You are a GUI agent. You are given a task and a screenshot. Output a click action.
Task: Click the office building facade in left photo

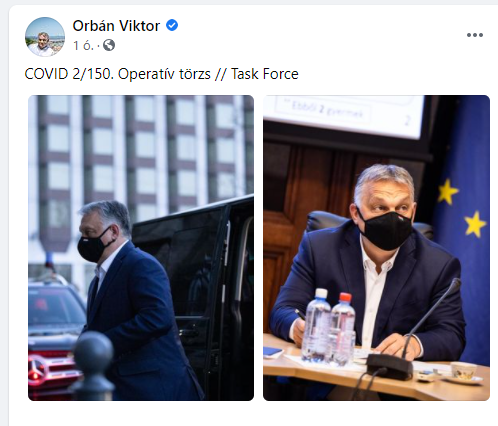point(140,150)
